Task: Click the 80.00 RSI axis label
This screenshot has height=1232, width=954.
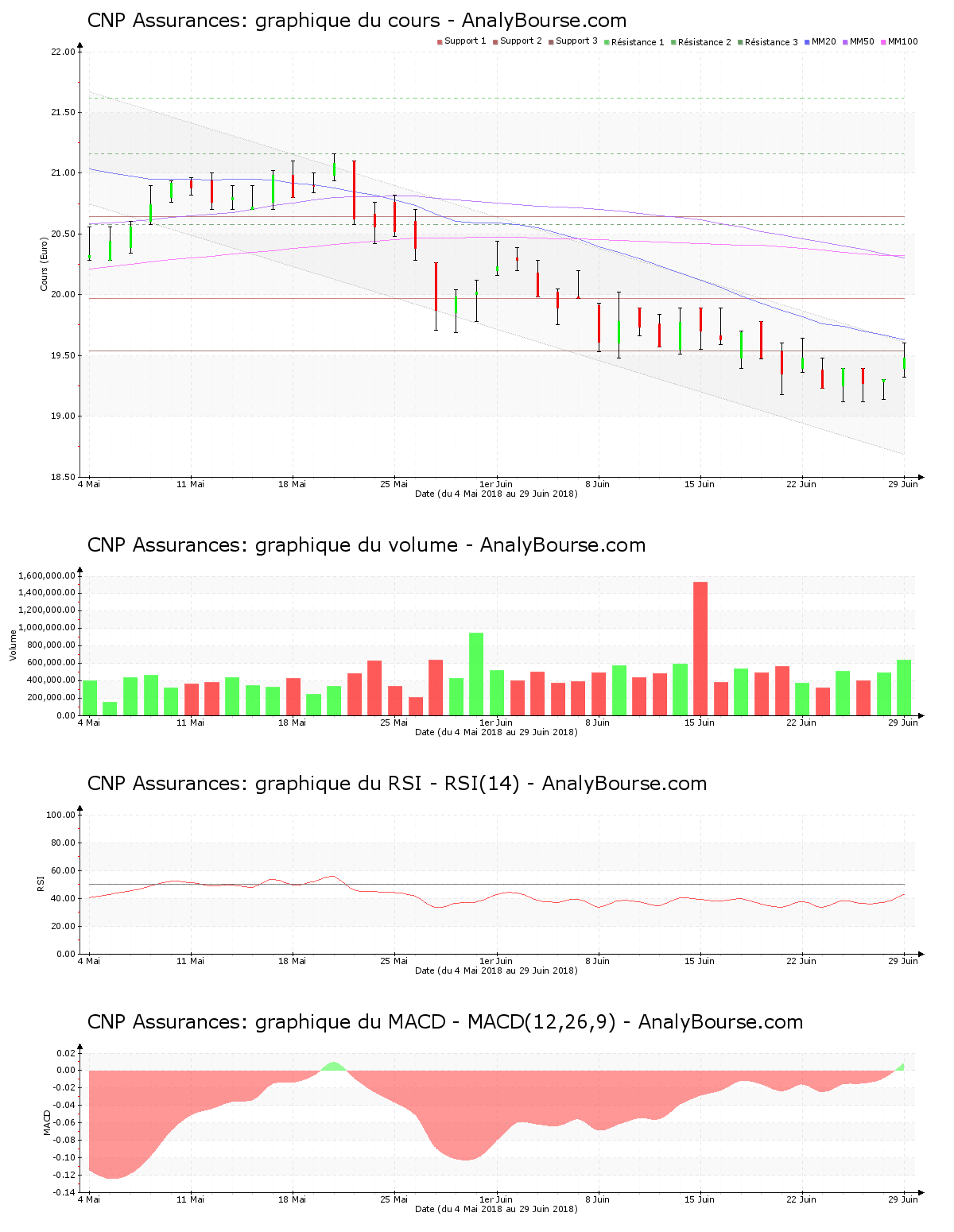Action: click(x=63, y=843)
